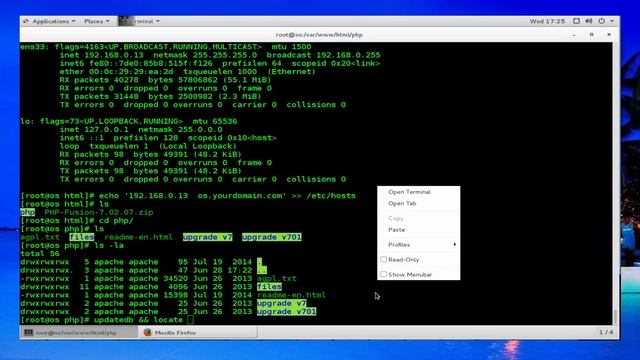Click the 'total 56' line
Viewport: 640px width, 360px height.
tap(40, 253)
